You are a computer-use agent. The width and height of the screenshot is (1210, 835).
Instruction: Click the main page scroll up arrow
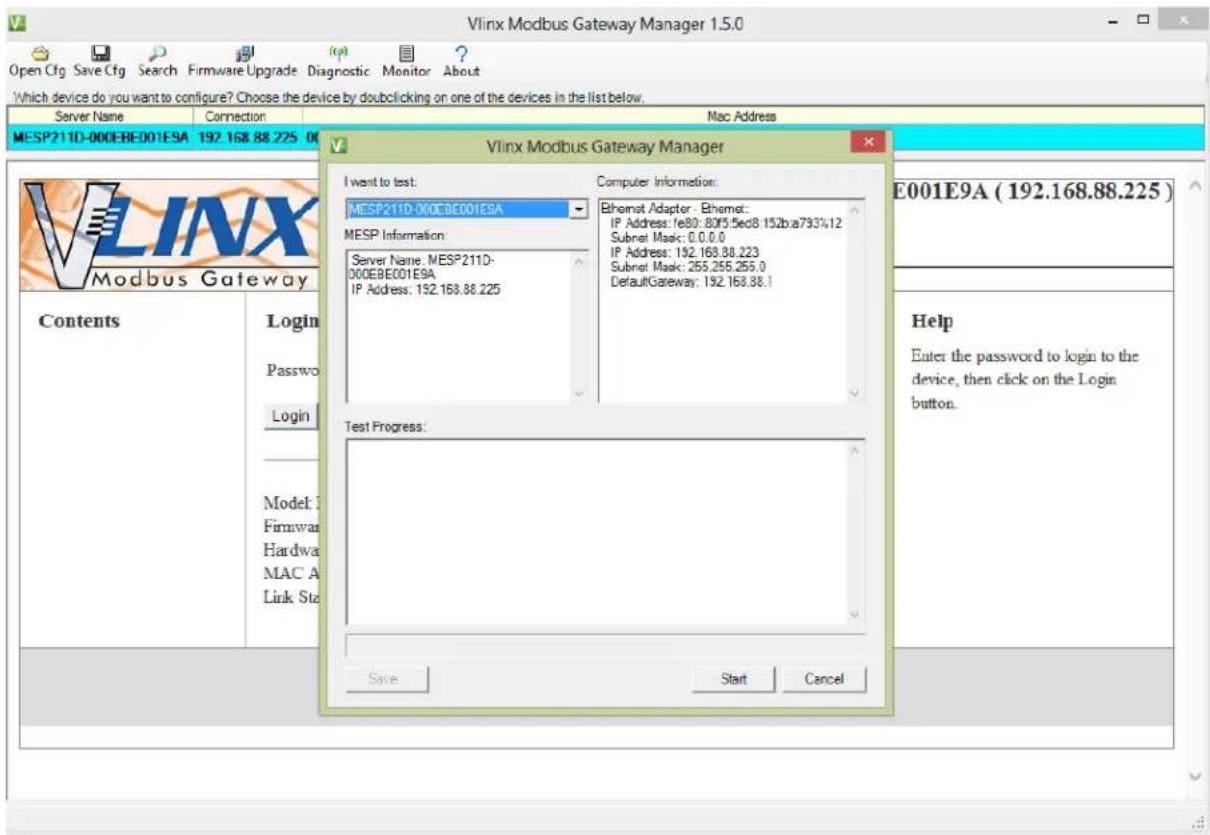1197,188
